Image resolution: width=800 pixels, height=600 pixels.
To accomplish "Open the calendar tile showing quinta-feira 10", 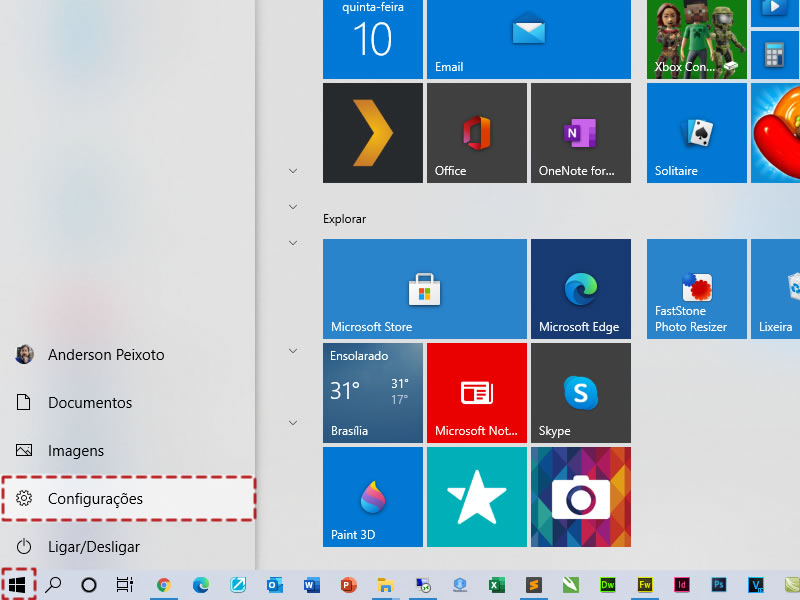I will click(373, 39).
